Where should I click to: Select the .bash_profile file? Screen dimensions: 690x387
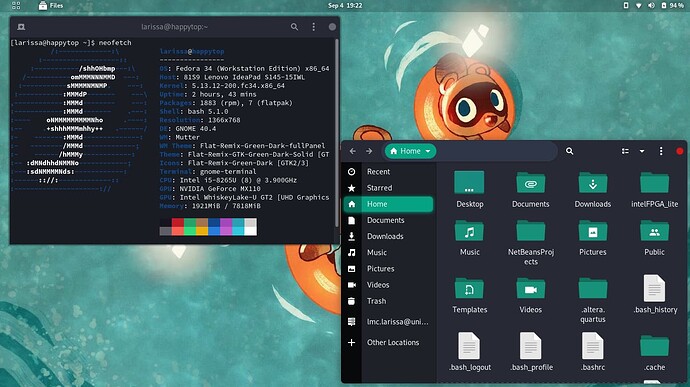point(531,346)
